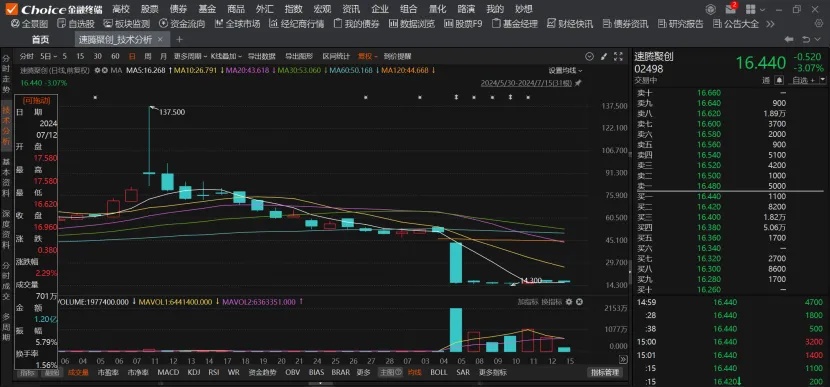Open the 股票 menu
This screenshot has width=830, height=387.
[x=150, y=9]
